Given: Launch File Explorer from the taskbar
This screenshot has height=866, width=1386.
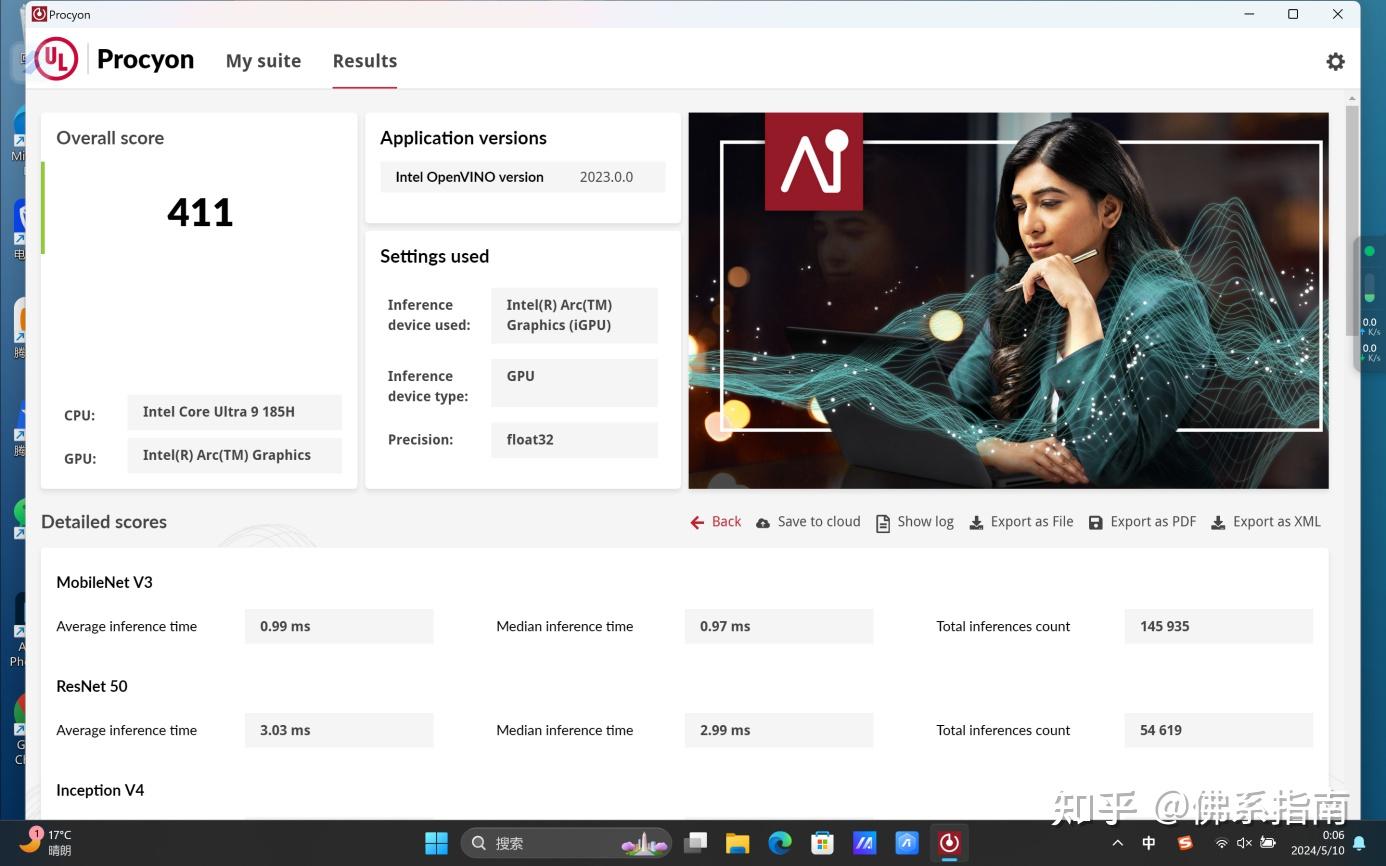Looking at the screenshot, I should (737, 843).
